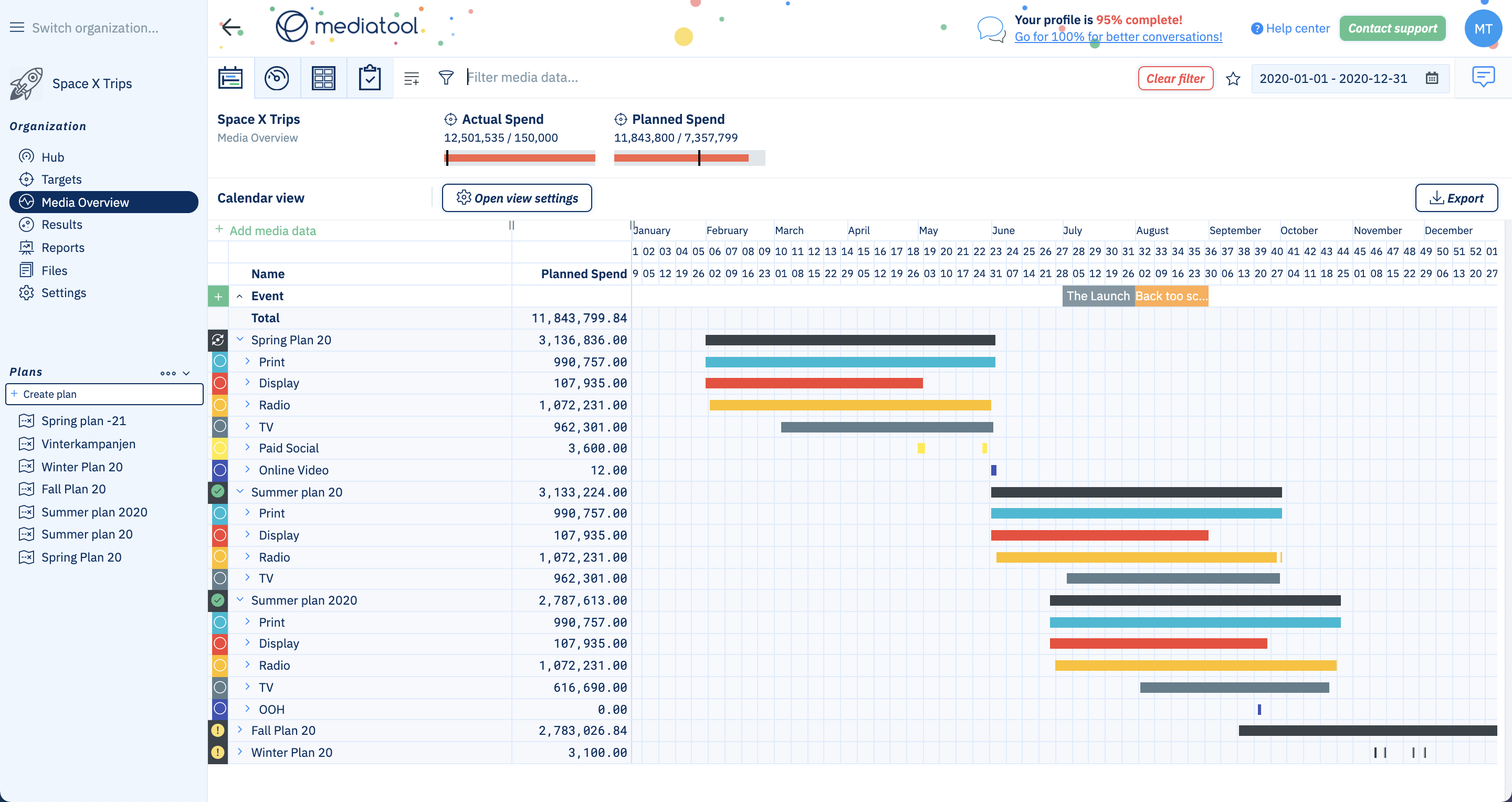Viewport: 1512px width, 802px height.
Task: Open the clipboard checklist view icon
Action: point(369,78)
